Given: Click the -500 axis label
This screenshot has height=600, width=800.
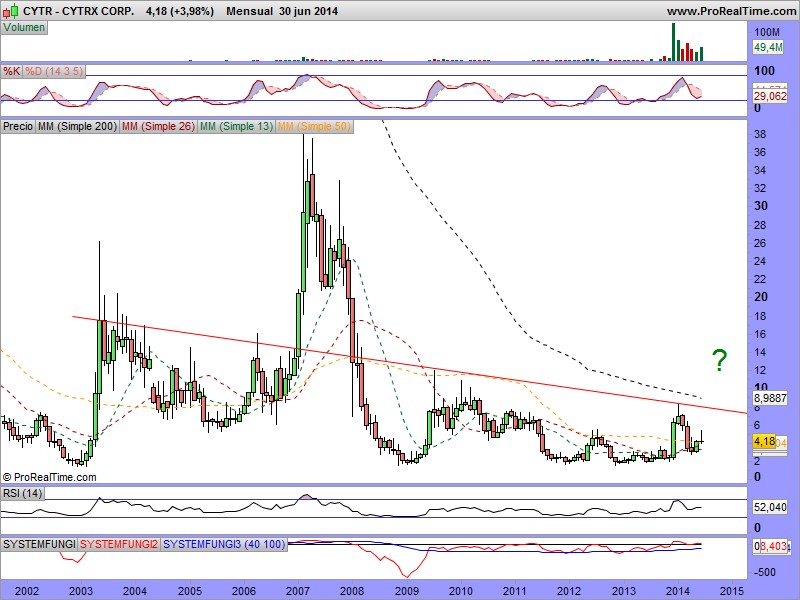Looking at the screenshot, I should 764,572.
